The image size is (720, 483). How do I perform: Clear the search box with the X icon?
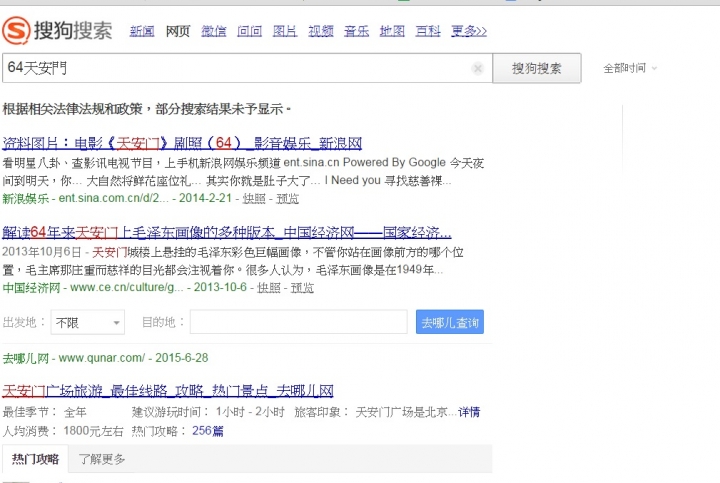pyautogui.click(x=478, y=68)
